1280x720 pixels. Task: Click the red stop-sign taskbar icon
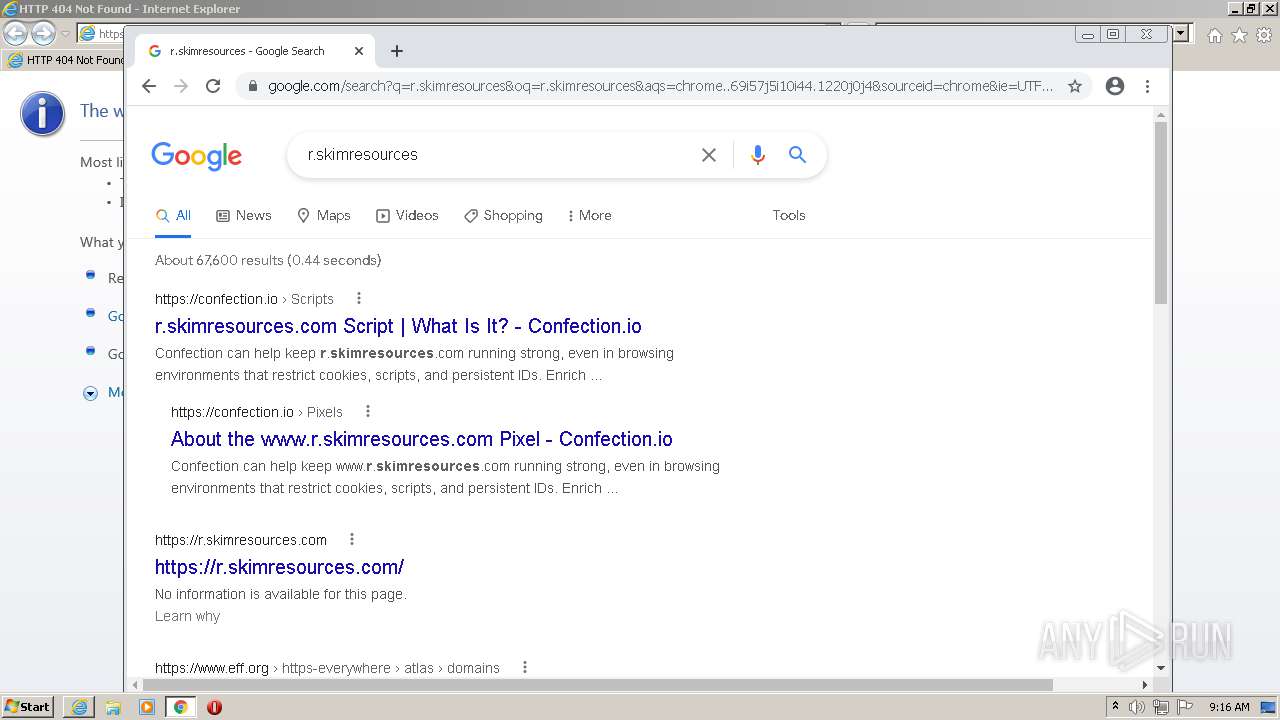[214, 707]
